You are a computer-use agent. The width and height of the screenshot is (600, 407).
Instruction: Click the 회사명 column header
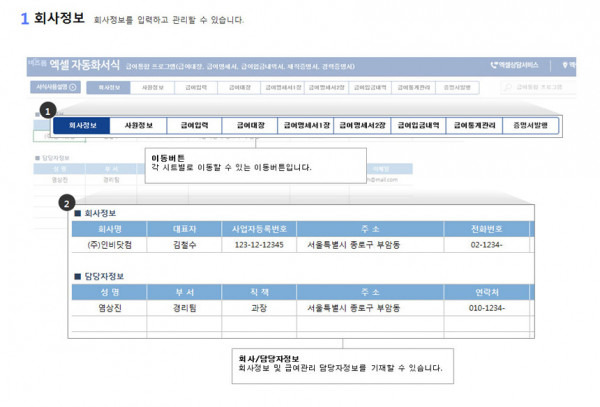tap(109, 229)
